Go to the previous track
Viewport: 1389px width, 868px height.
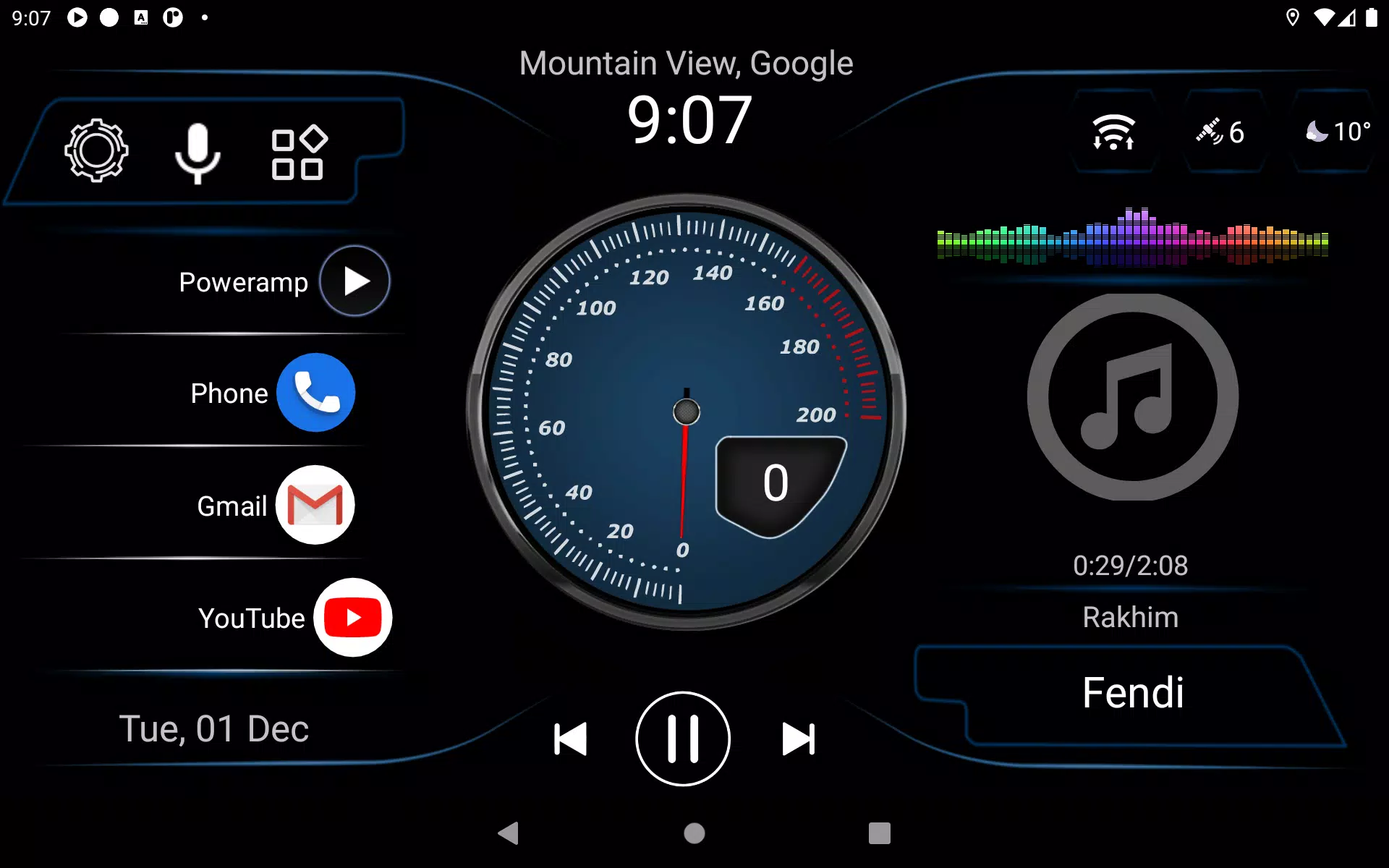click(x=566, y=739)
